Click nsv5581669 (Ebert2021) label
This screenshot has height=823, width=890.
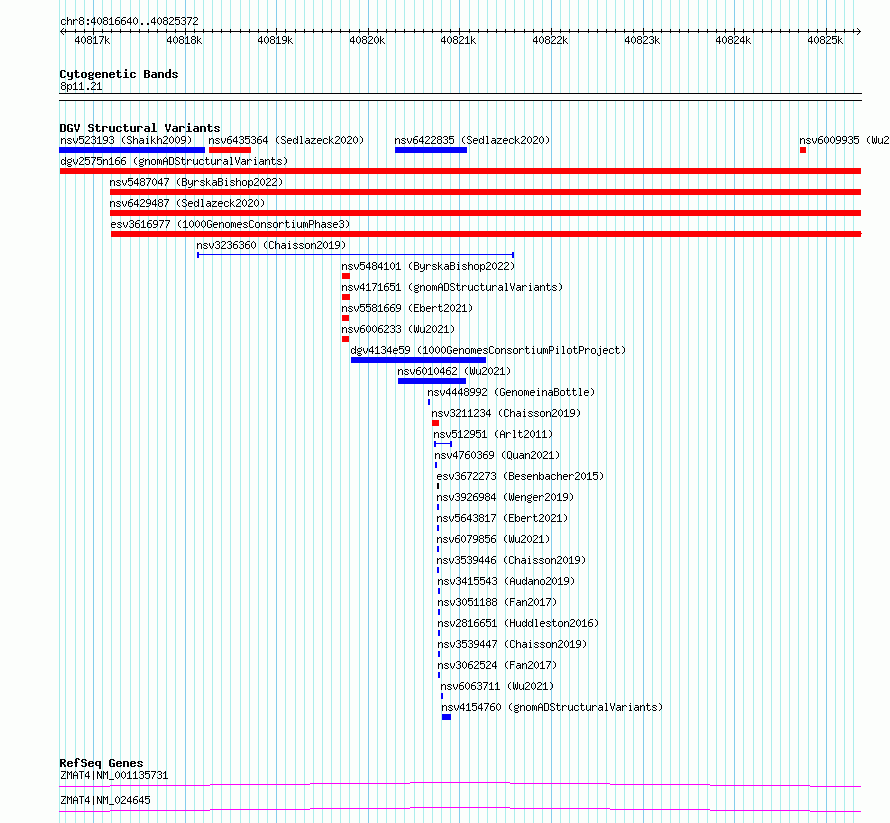click(x=407, y=308)
